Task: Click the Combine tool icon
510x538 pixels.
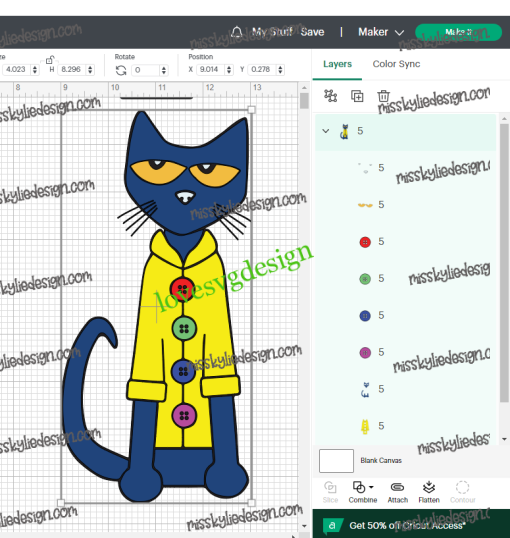Action: pyautogui.click(x=359, y=487)
